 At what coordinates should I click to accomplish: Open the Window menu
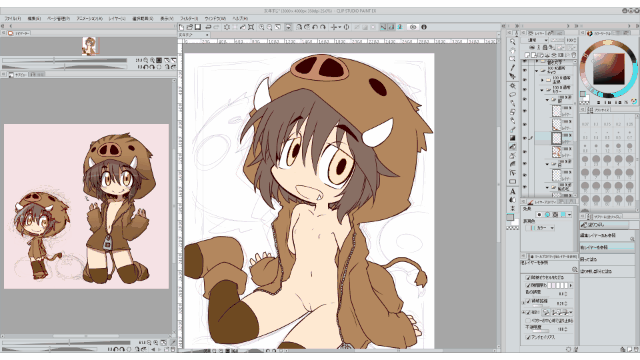215,18
